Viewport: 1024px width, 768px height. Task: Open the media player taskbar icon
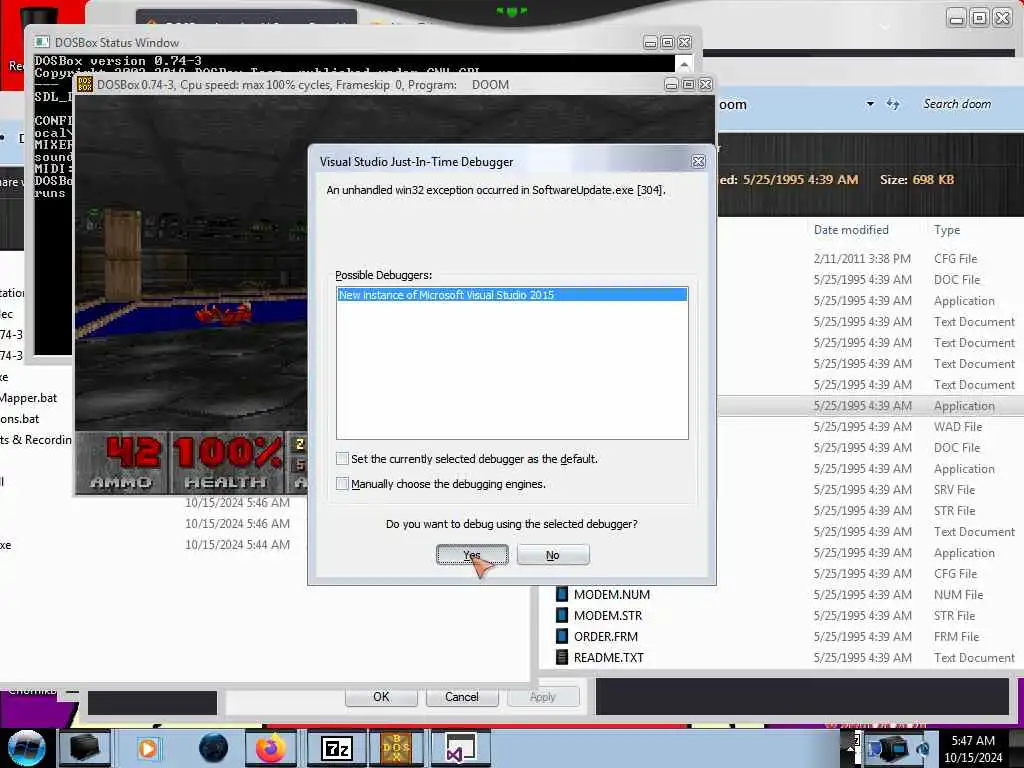click(x=148, y=748)
